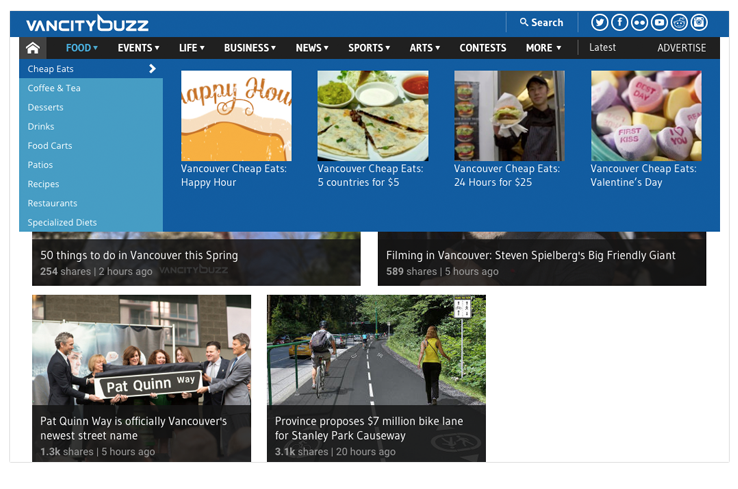This screenshot has width=738, height=489.
Task: Open the NEWS dropdown menu
Action: [312, 48]
